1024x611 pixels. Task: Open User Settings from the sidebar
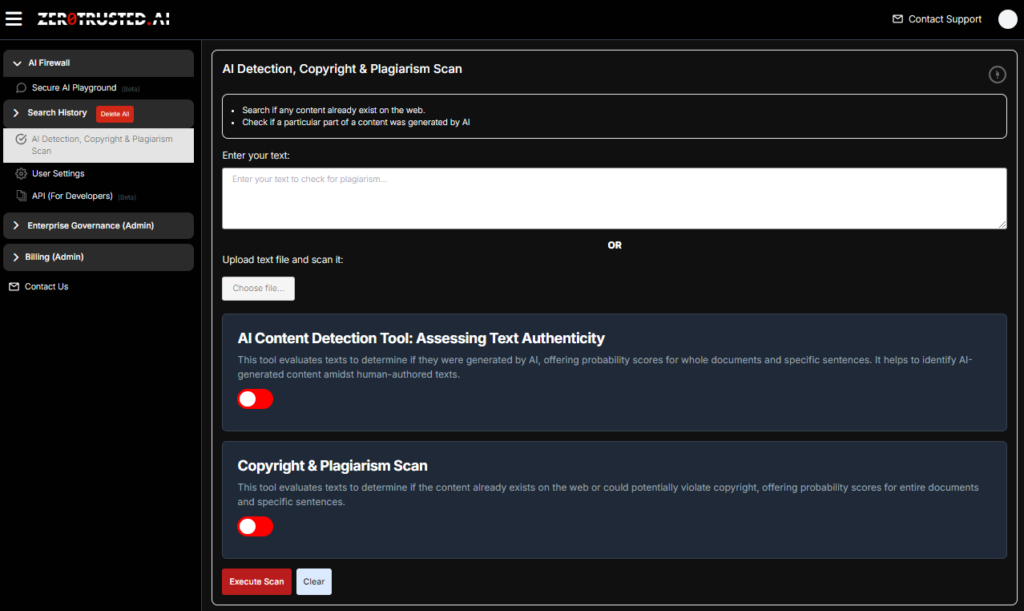58,174
